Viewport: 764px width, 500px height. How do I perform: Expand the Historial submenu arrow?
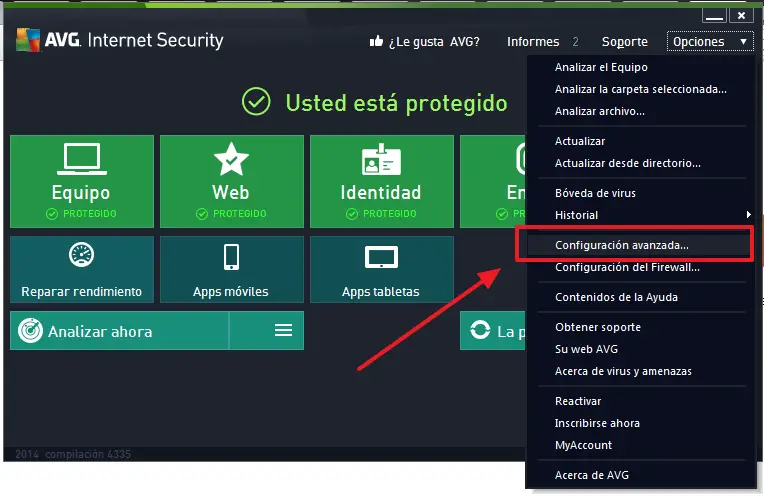(x=748, y=214)
